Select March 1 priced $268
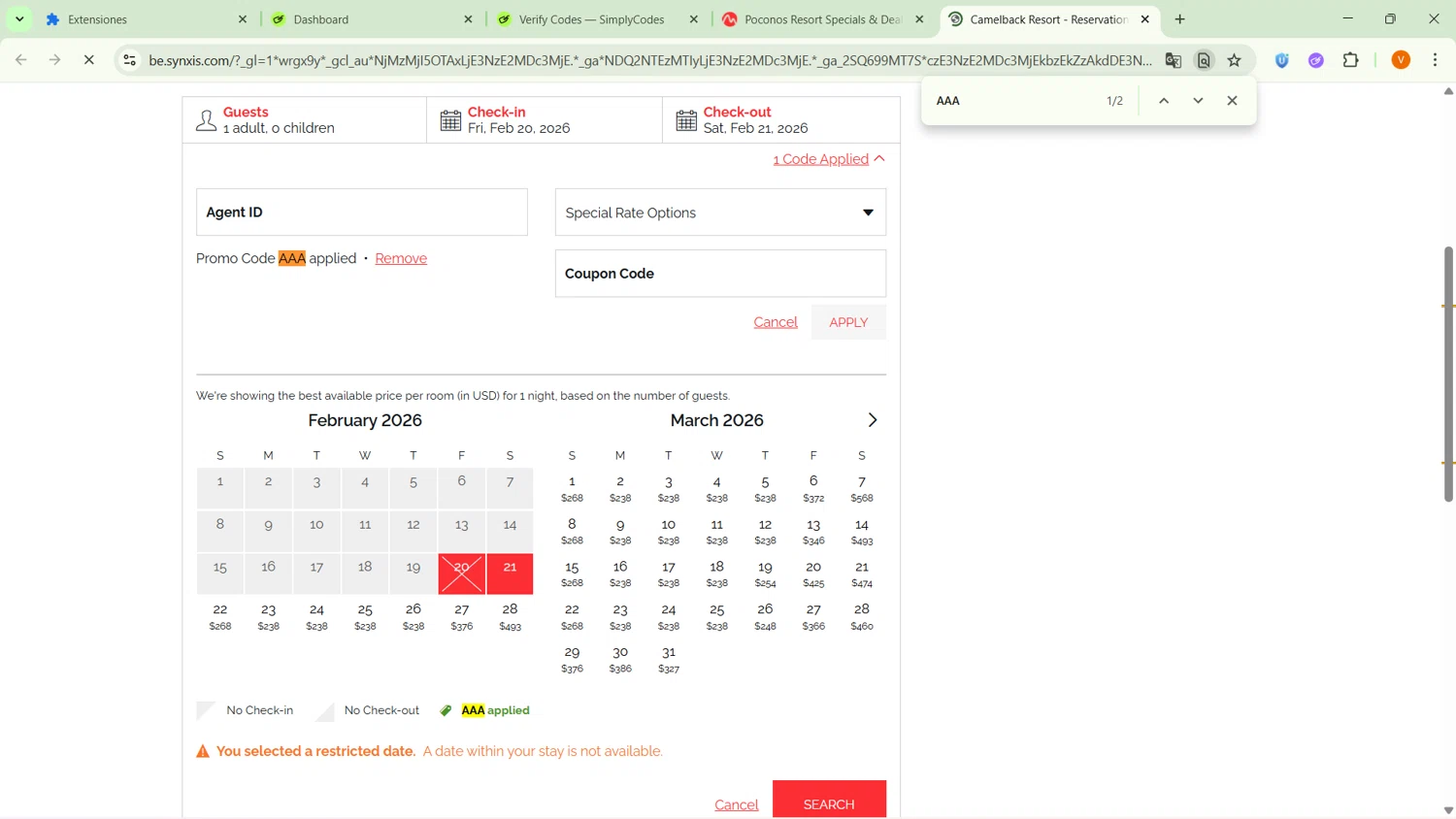This screenshot has height=819, width=1456. pyautogui.click(x=572, y=489)
